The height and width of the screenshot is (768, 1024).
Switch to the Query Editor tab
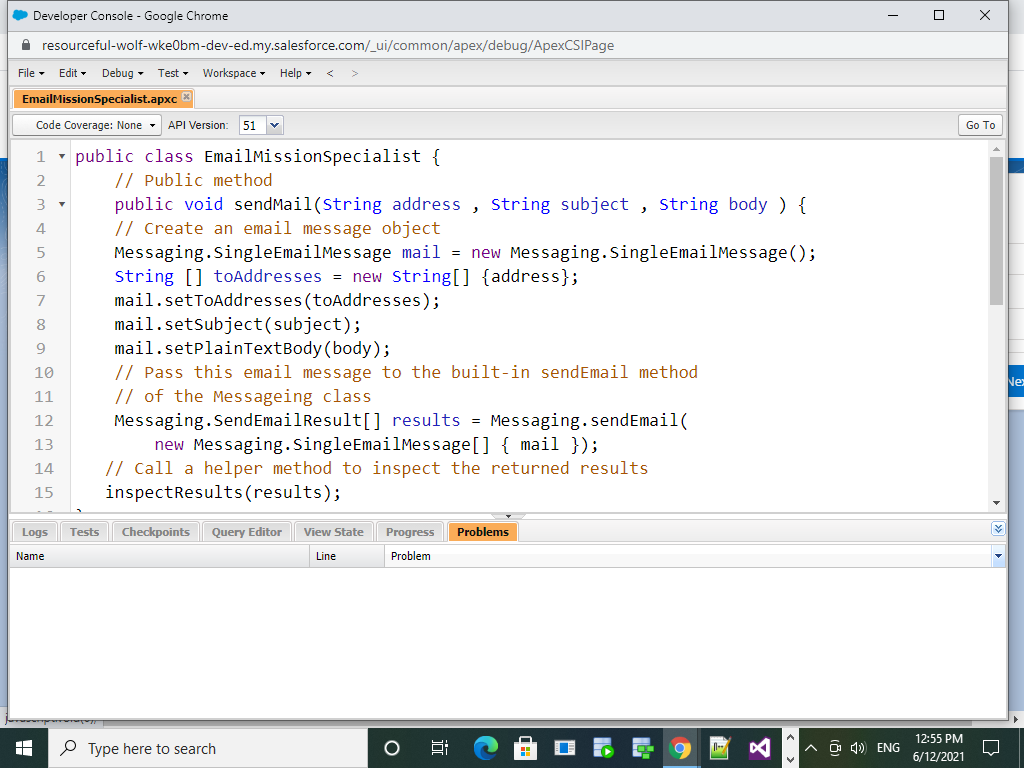point(246,531)
